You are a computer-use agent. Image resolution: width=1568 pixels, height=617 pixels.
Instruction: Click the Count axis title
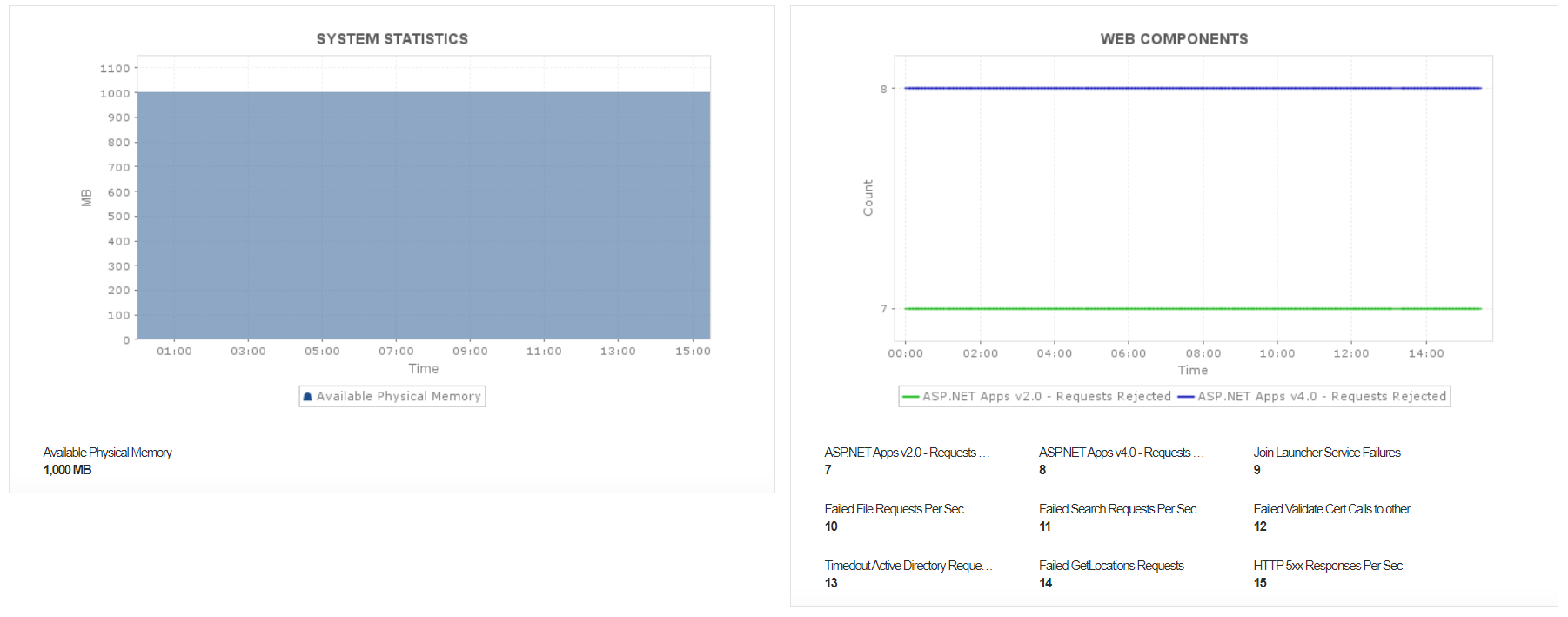(868, 198)
